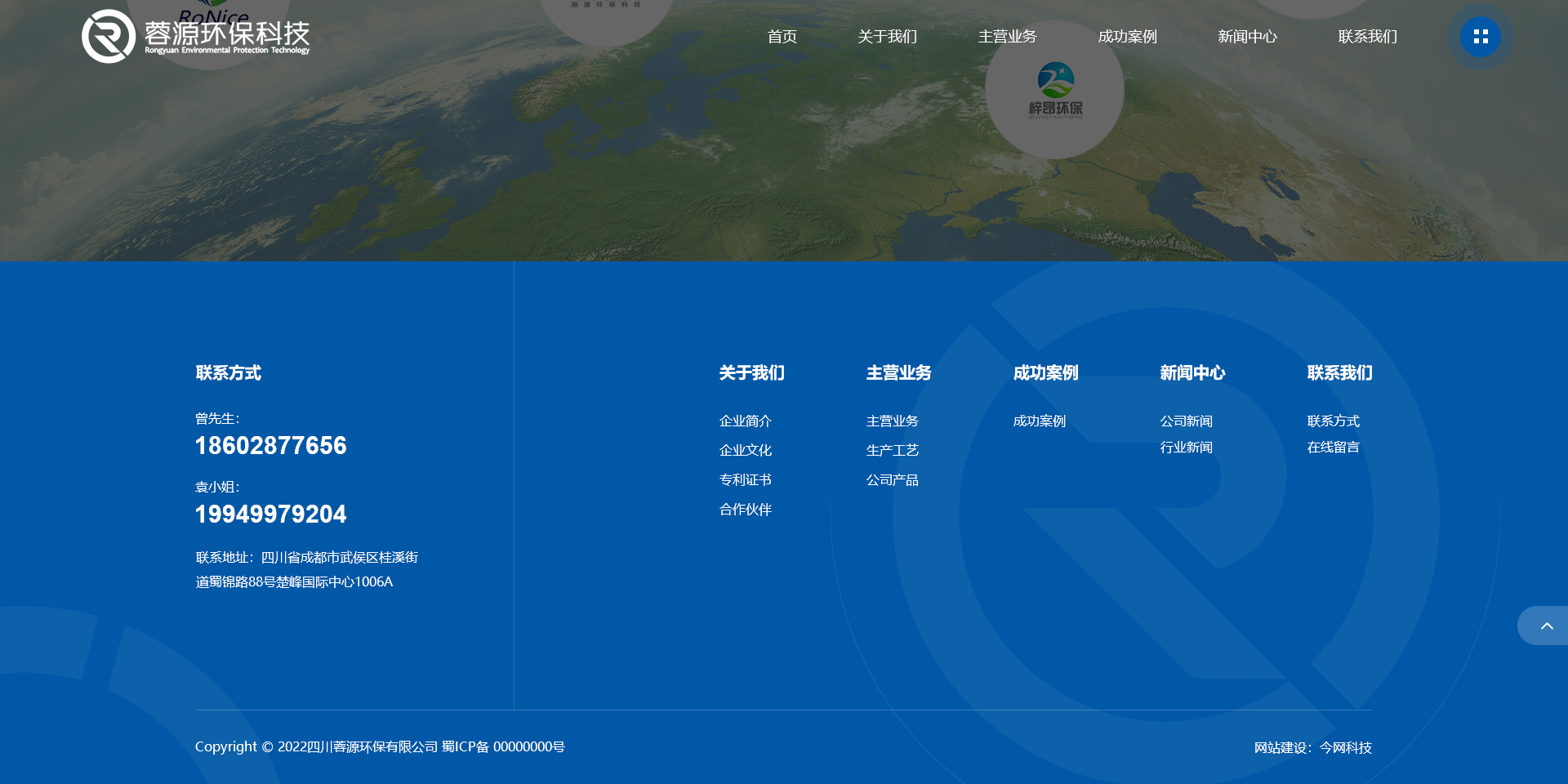
Task: Click the 今网科技 site builder link
Action: (1345, 748)
